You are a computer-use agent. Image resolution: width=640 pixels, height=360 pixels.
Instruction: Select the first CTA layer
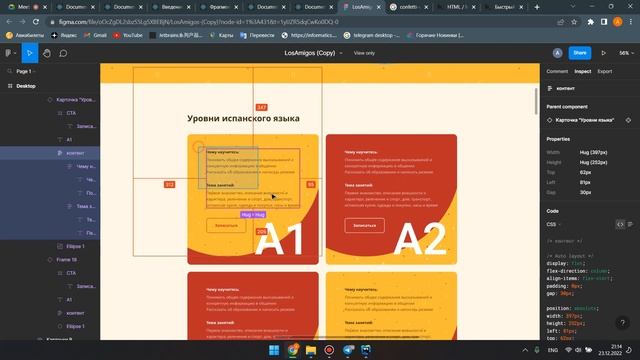71,113
